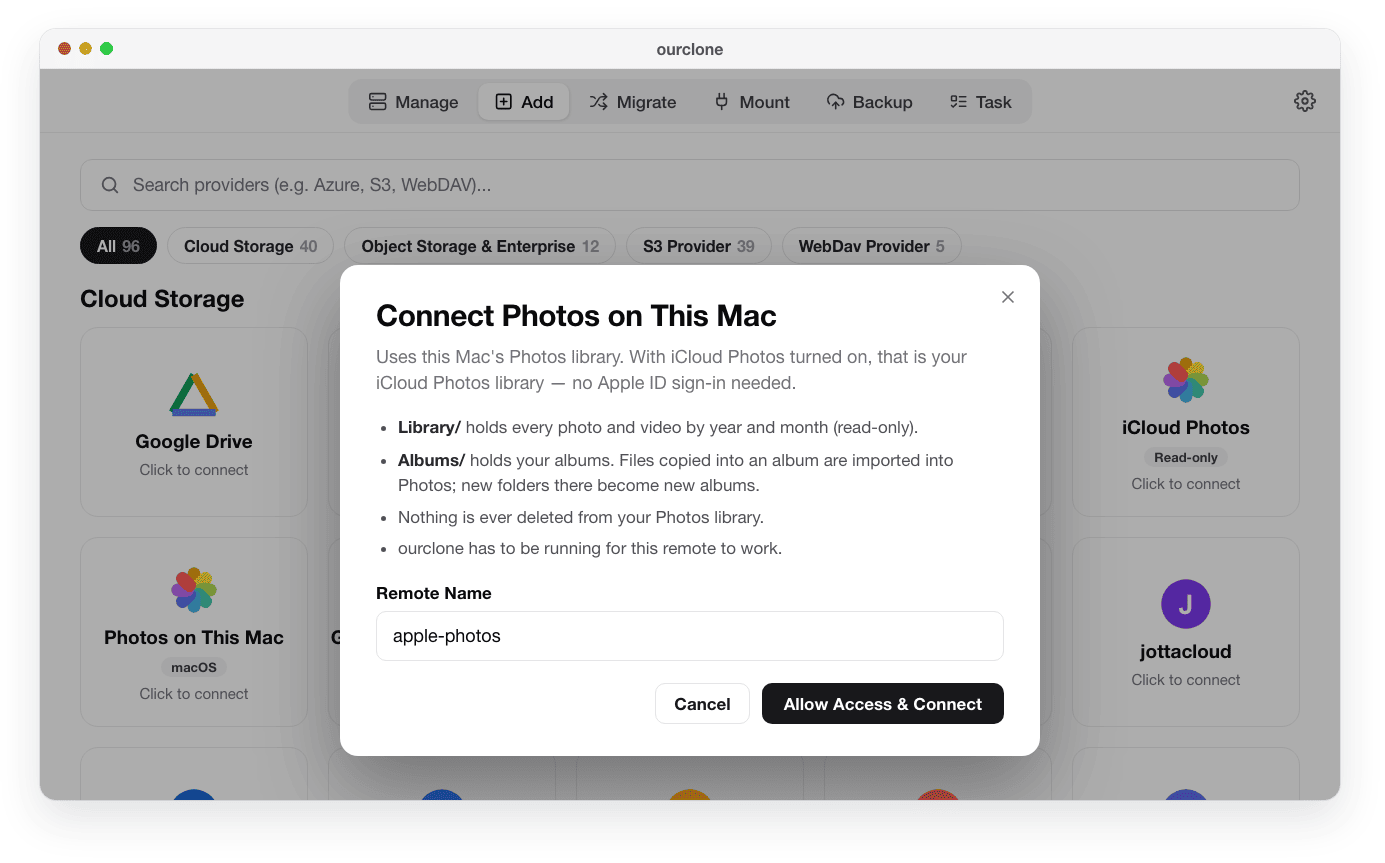Open settings via the gear icon
The height and width of the screenshot is (863, 1385).
(x=1304, y=101)
